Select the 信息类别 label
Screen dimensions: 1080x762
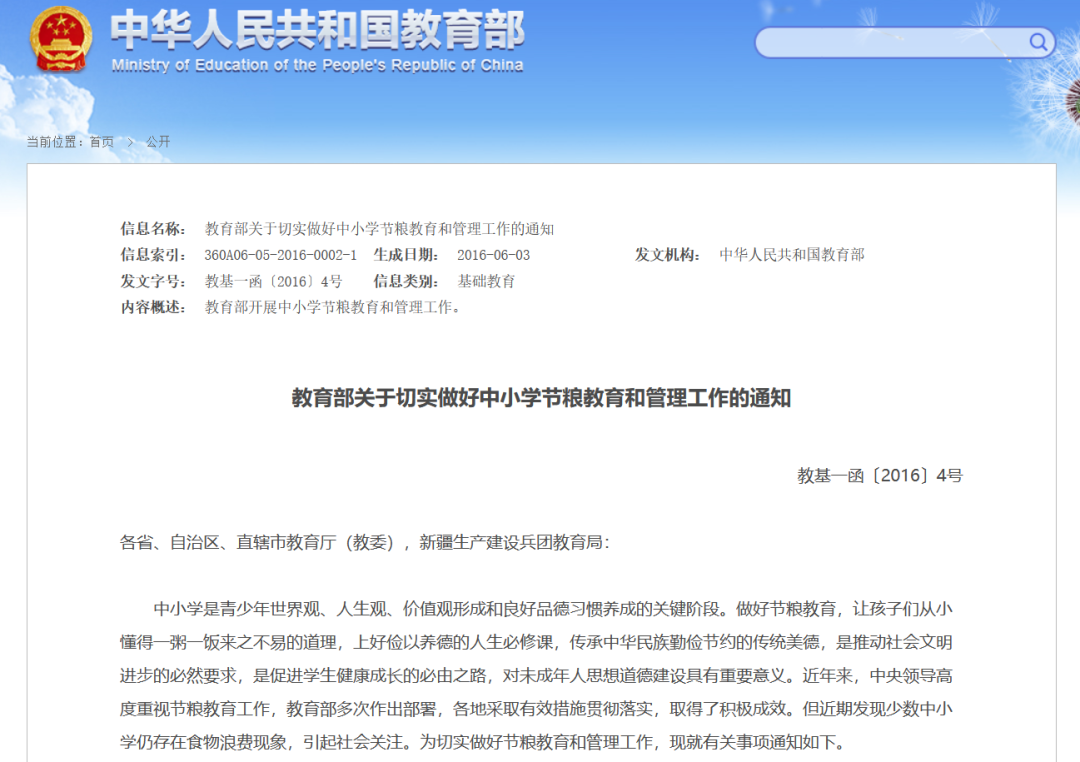point(406,281)
